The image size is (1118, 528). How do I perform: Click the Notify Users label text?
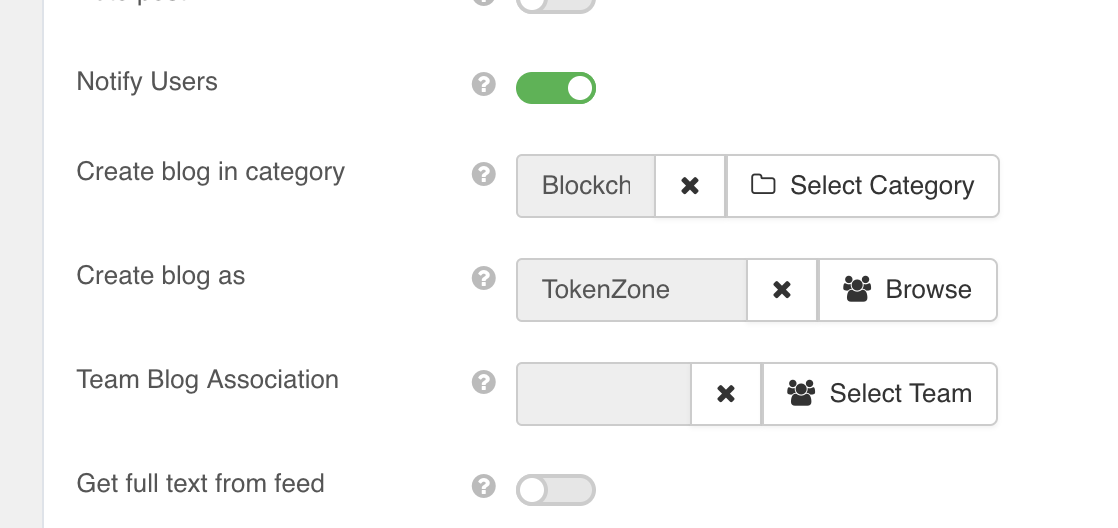(x=147, y=81)
